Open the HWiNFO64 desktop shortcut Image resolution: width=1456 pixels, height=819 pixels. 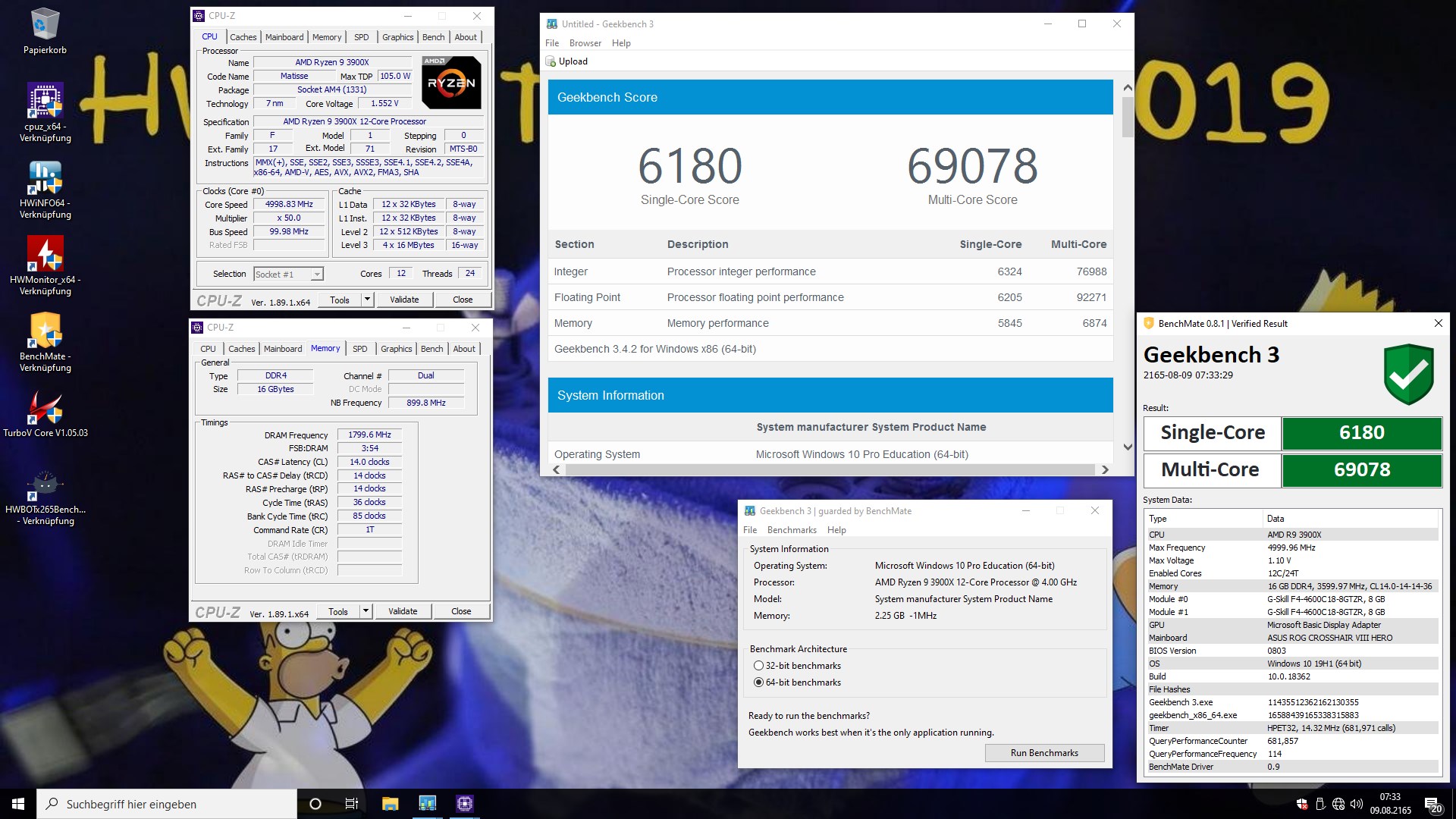coord(45,190)
